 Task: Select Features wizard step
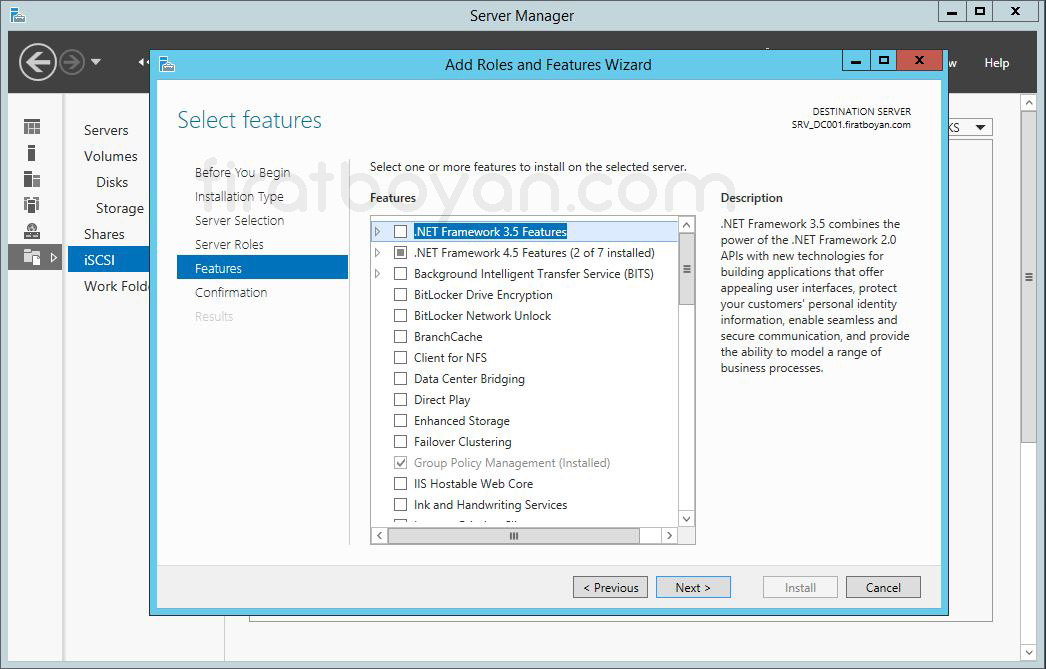pos(262,267)
